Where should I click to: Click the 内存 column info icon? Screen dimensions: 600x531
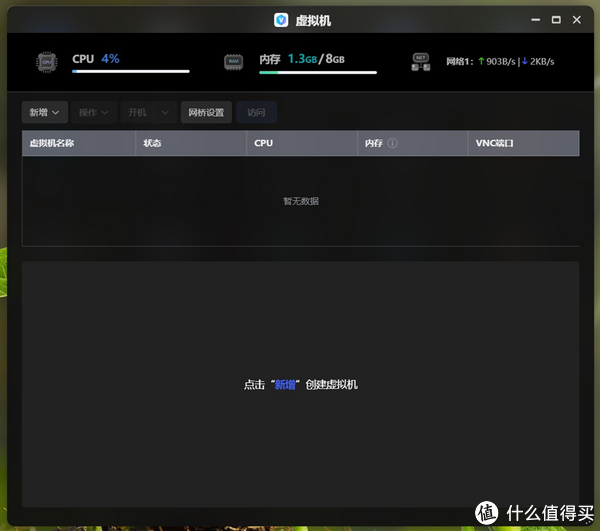pyautogui.click(x=393, y=143)
